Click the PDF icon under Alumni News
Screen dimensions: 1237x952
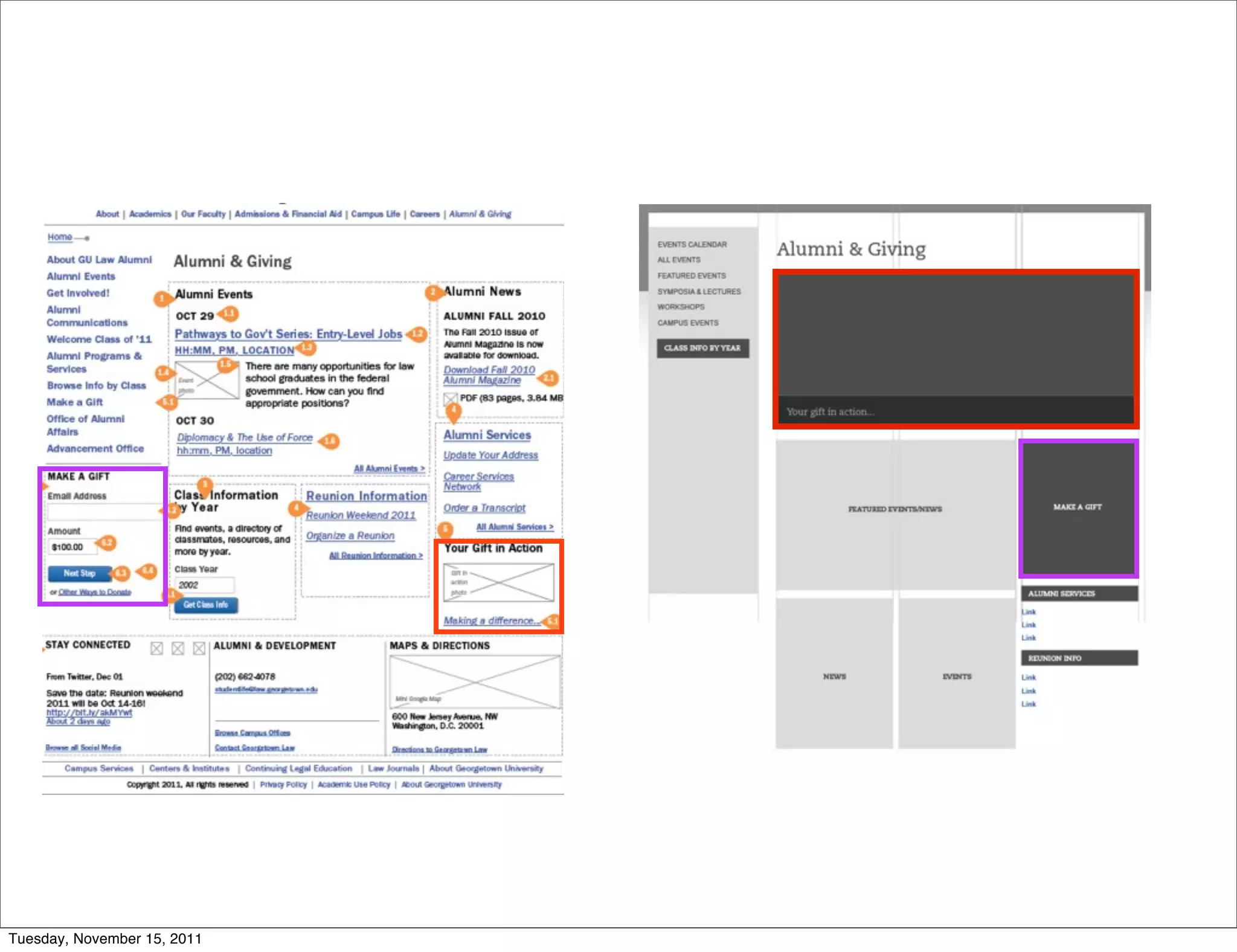[450, 398]
